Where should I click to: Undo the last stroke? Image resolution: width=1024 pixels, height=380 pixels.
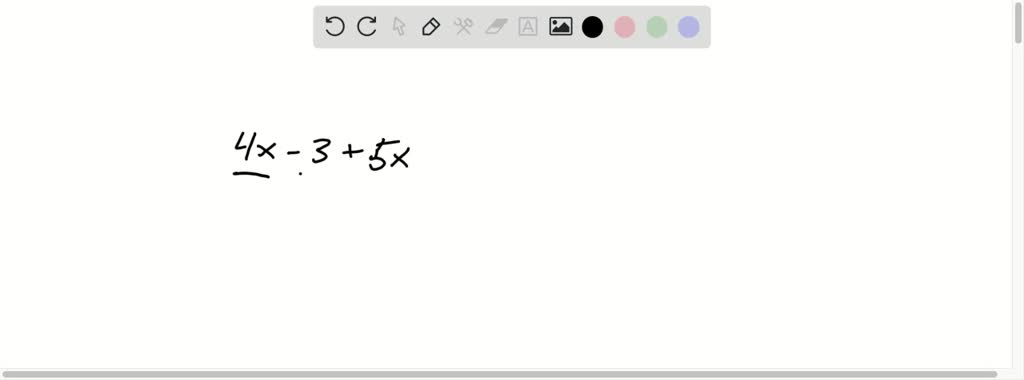click(x=334, y=27)
